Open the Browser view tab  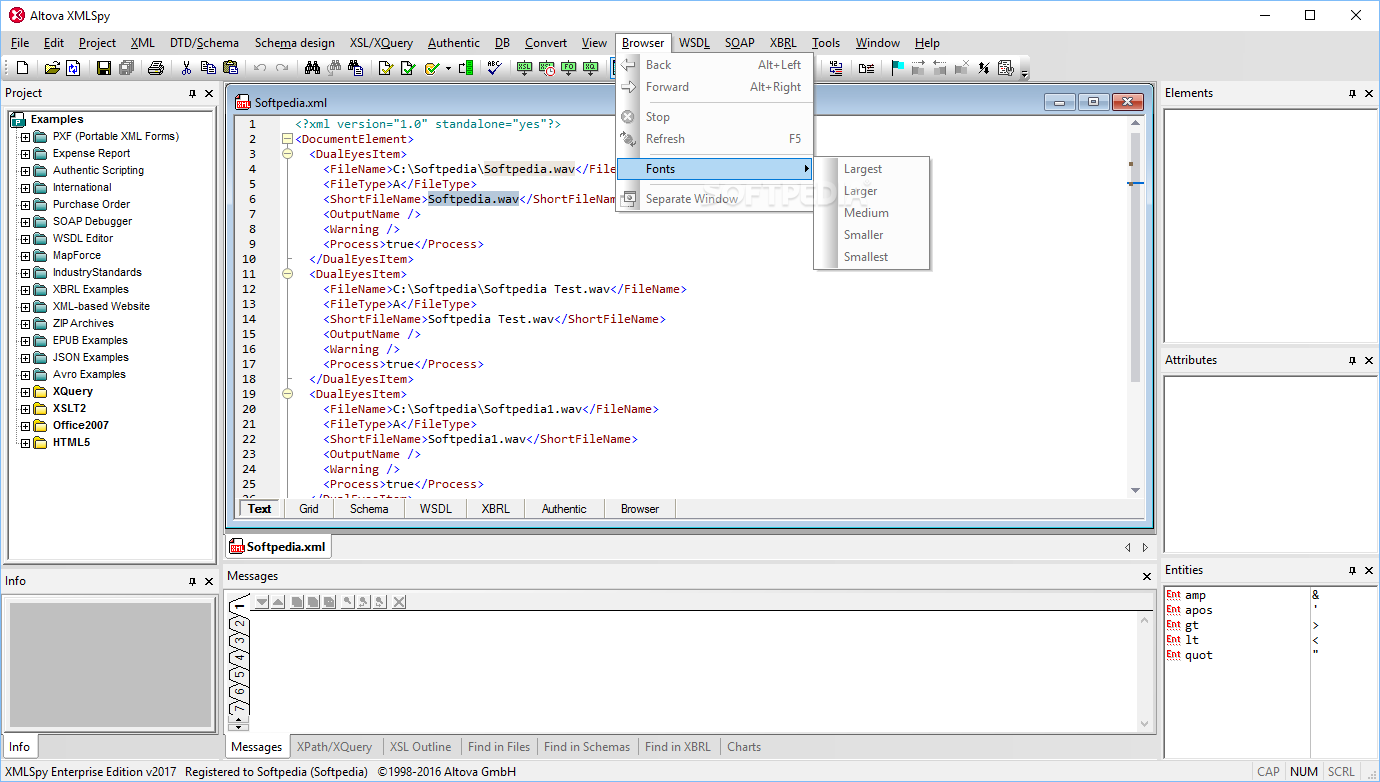[640, 509]
